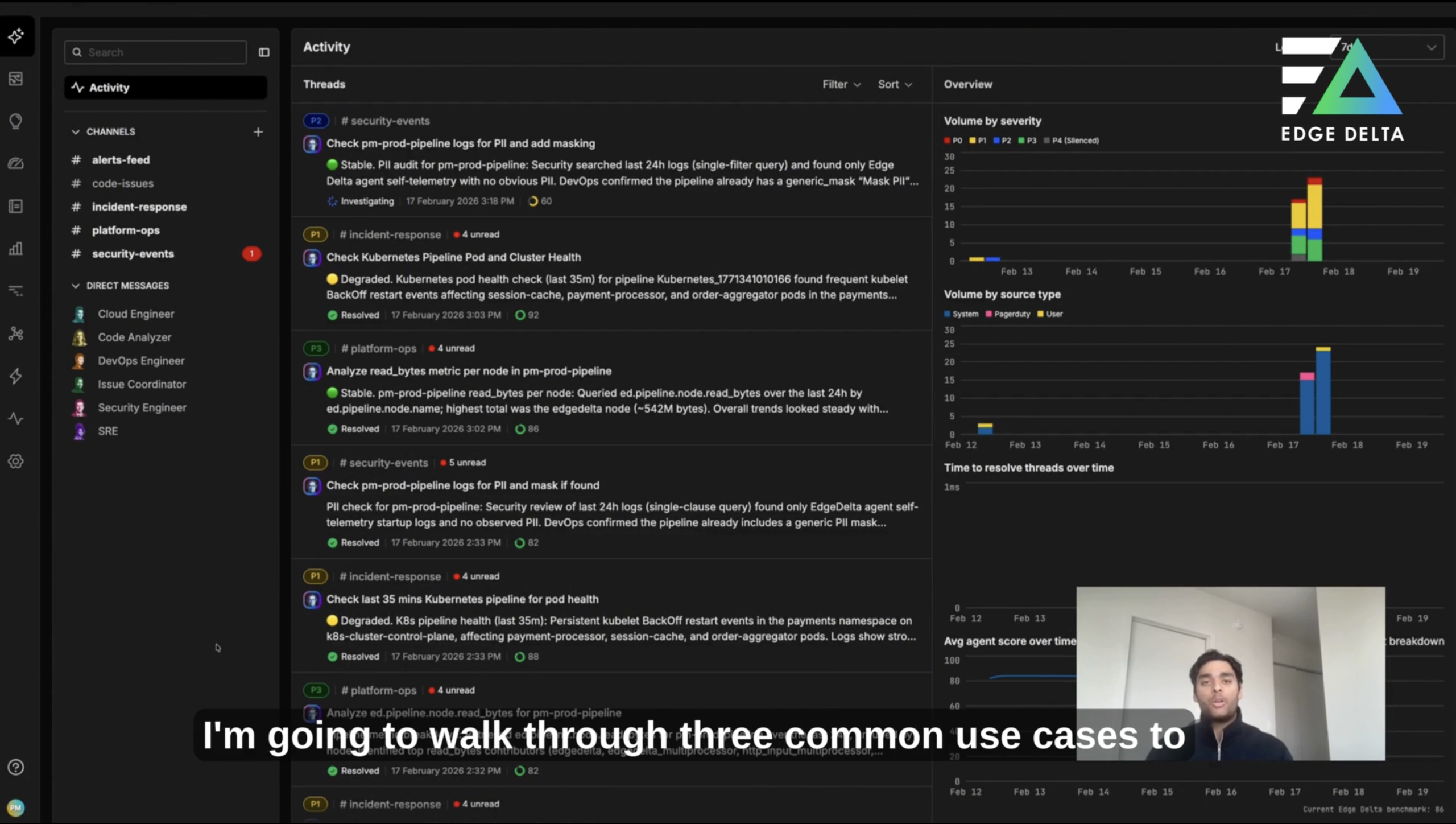Open the 7d time range dropdown
This screenshot has width=1456, height=824.
pyautogui.click(x=1388, y=47)
